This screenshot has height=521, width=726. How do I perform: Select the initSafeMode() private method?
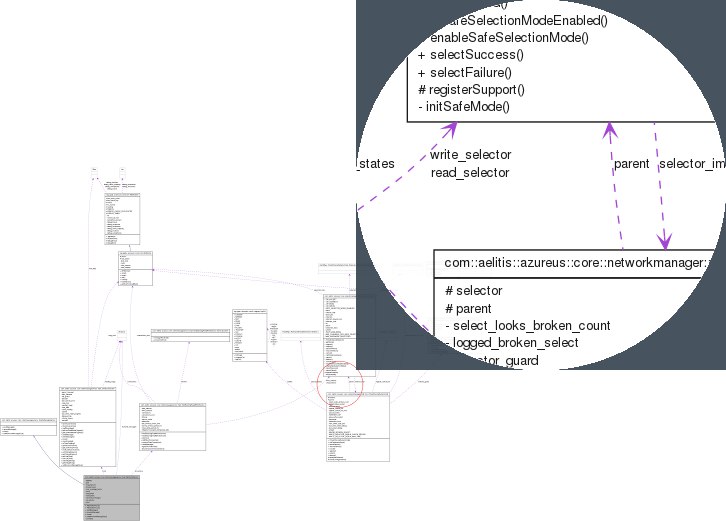click(464, 107)
